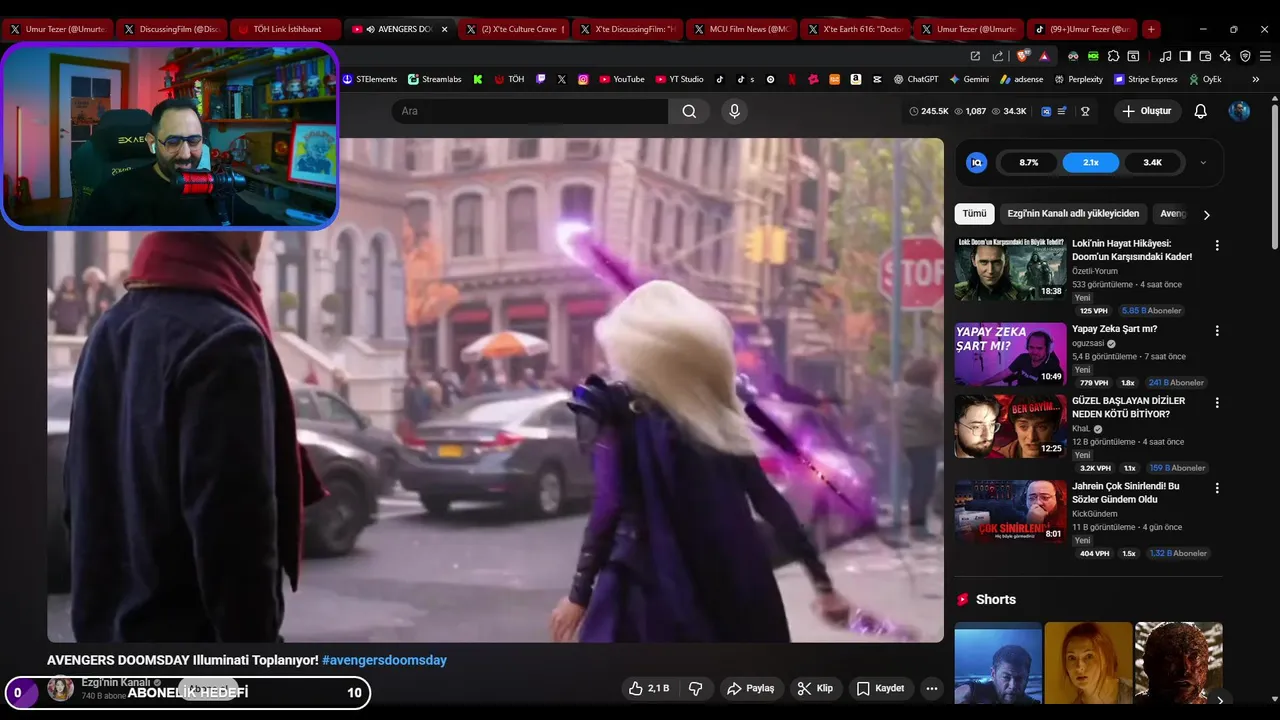Switch to the MCU Film News tab
Viewport: 1280px width, 720px height.
(x=742, y=29)
